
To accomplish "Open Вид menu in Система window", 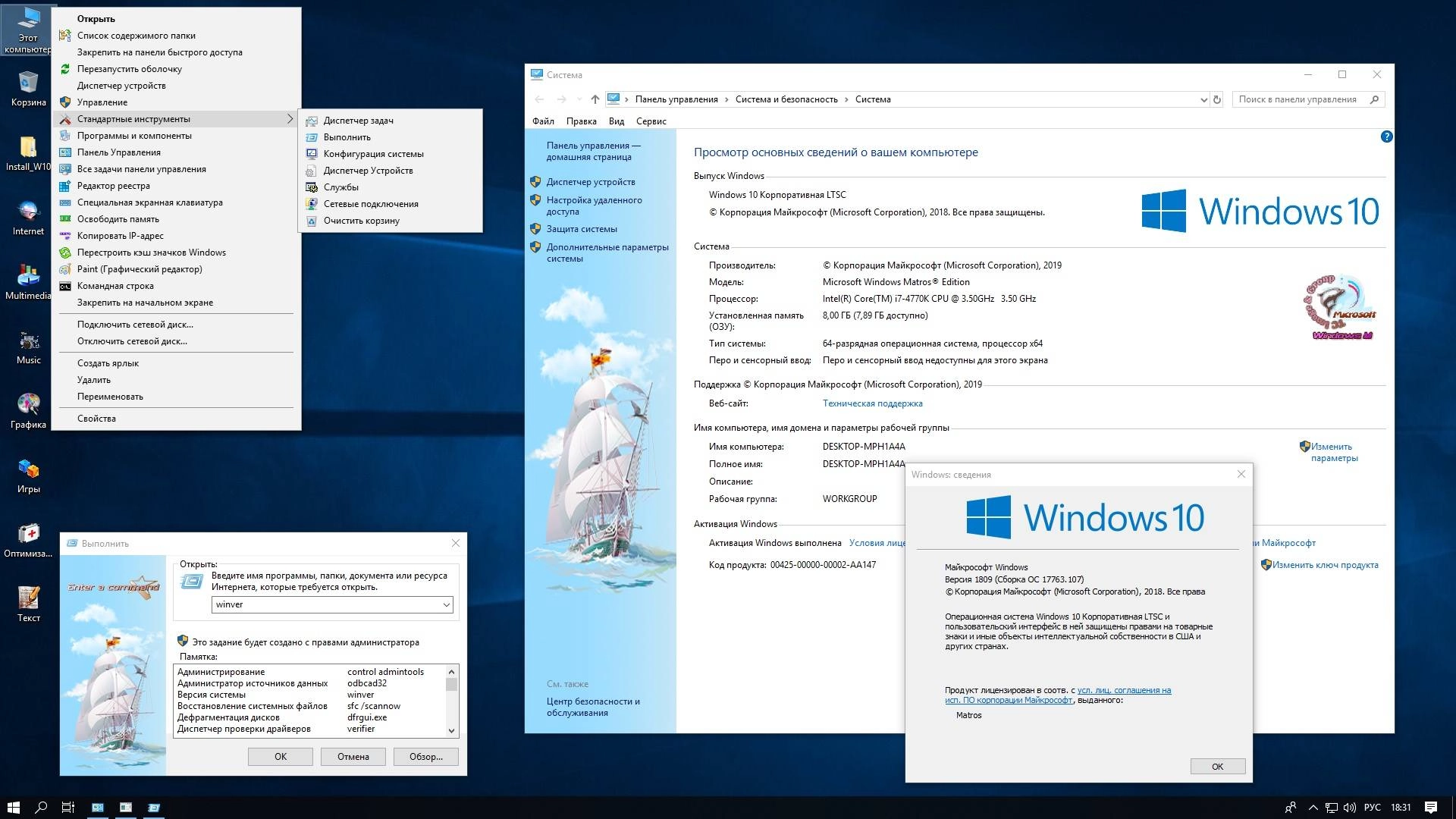I will coord(617,121).
